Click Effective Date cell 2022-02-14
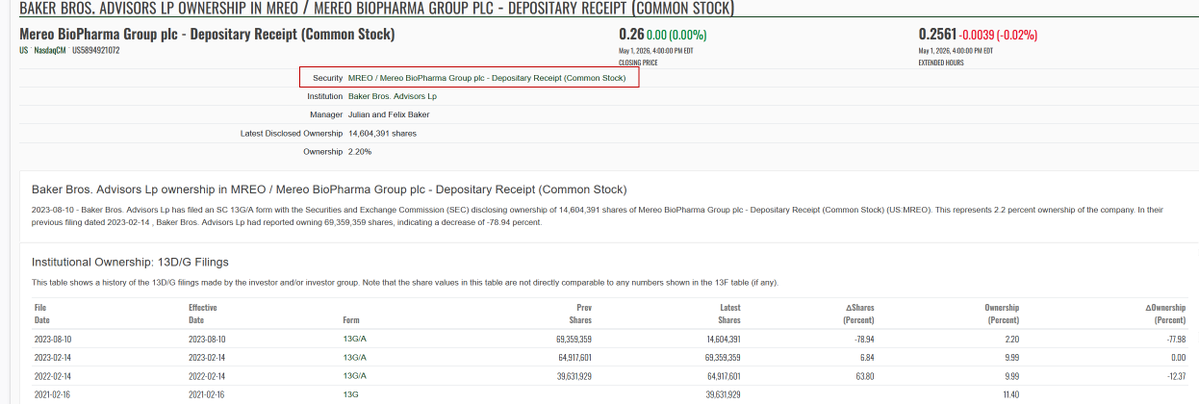Image resolution: width=1199 pixels, height=404 pixels. 207,376
